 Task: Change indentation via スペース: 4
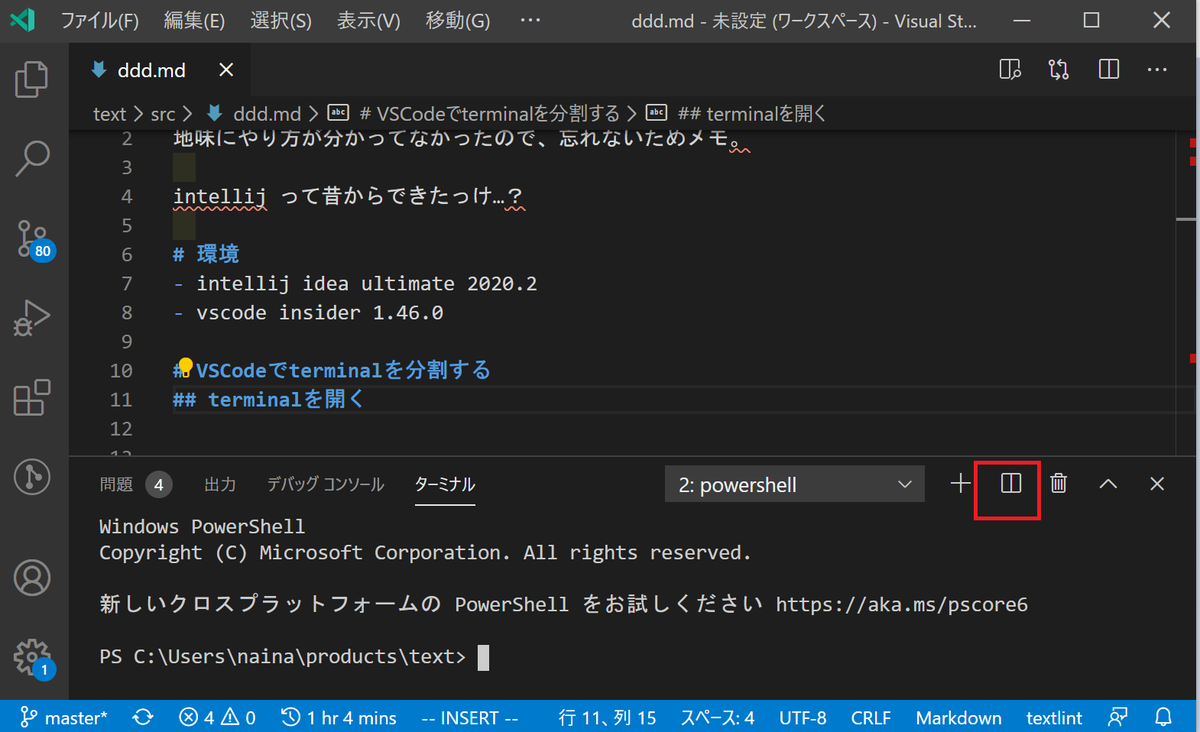[717, 717]
